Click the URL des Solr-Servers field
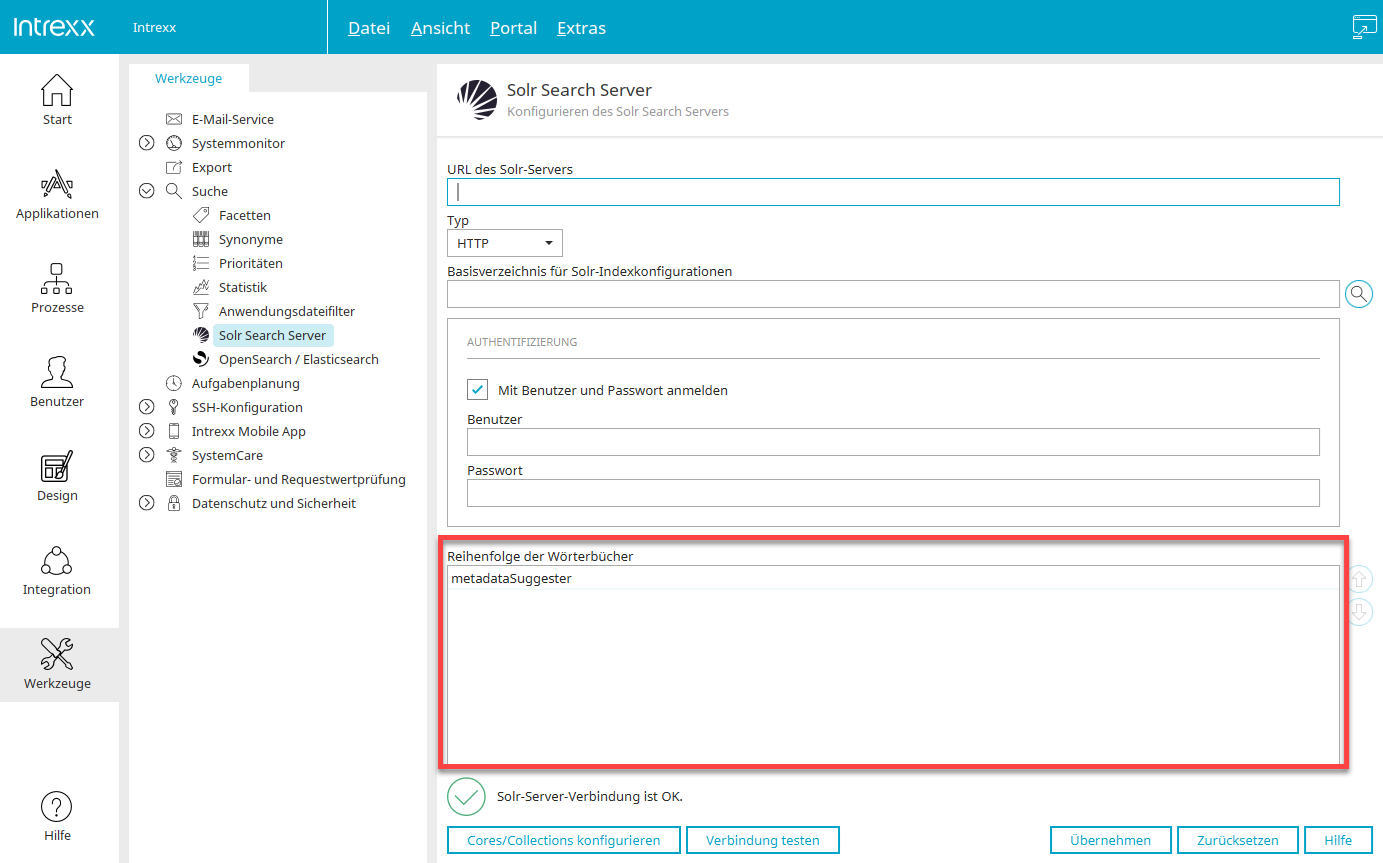Viewport: 1383px width, 863px height. click(x=892, y=192)
